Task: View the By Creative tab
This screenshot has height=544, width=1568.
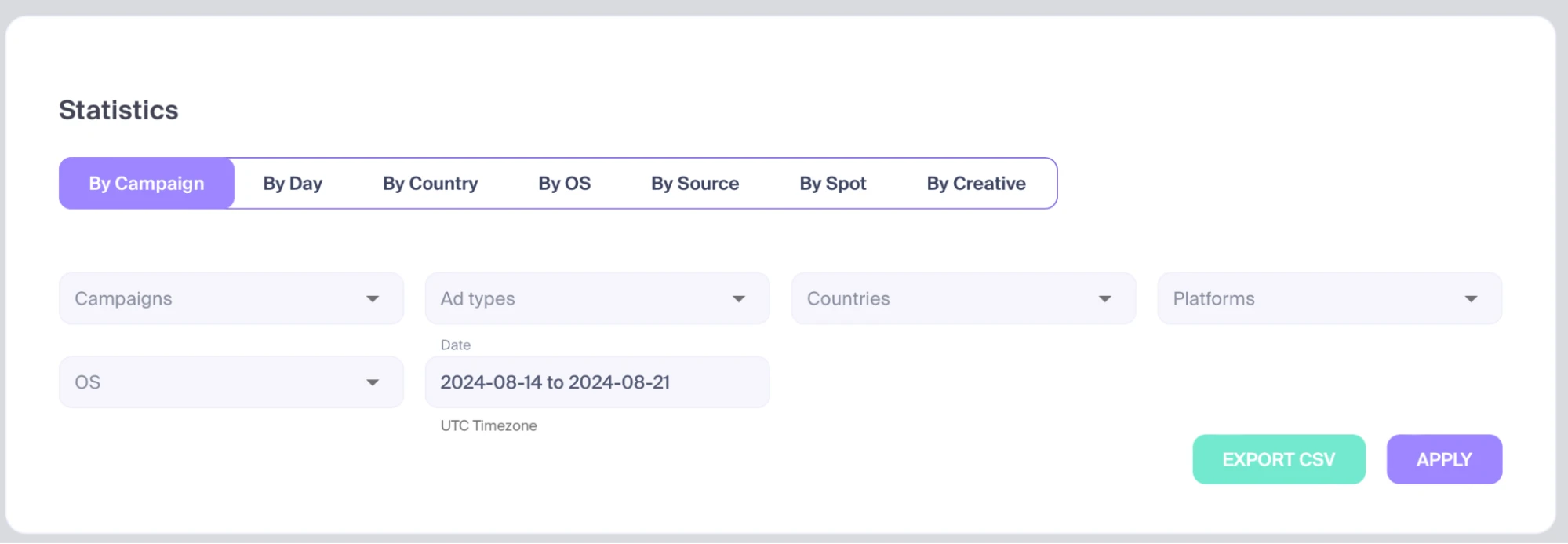Action: coord(977,184)
